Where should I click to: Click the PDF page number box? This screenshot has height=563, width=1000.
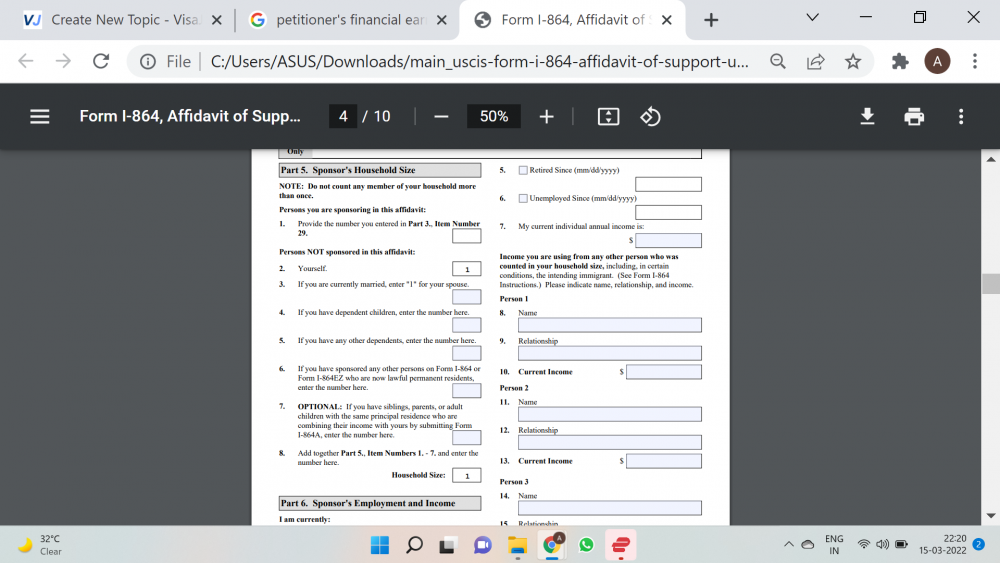pos(343,117)
